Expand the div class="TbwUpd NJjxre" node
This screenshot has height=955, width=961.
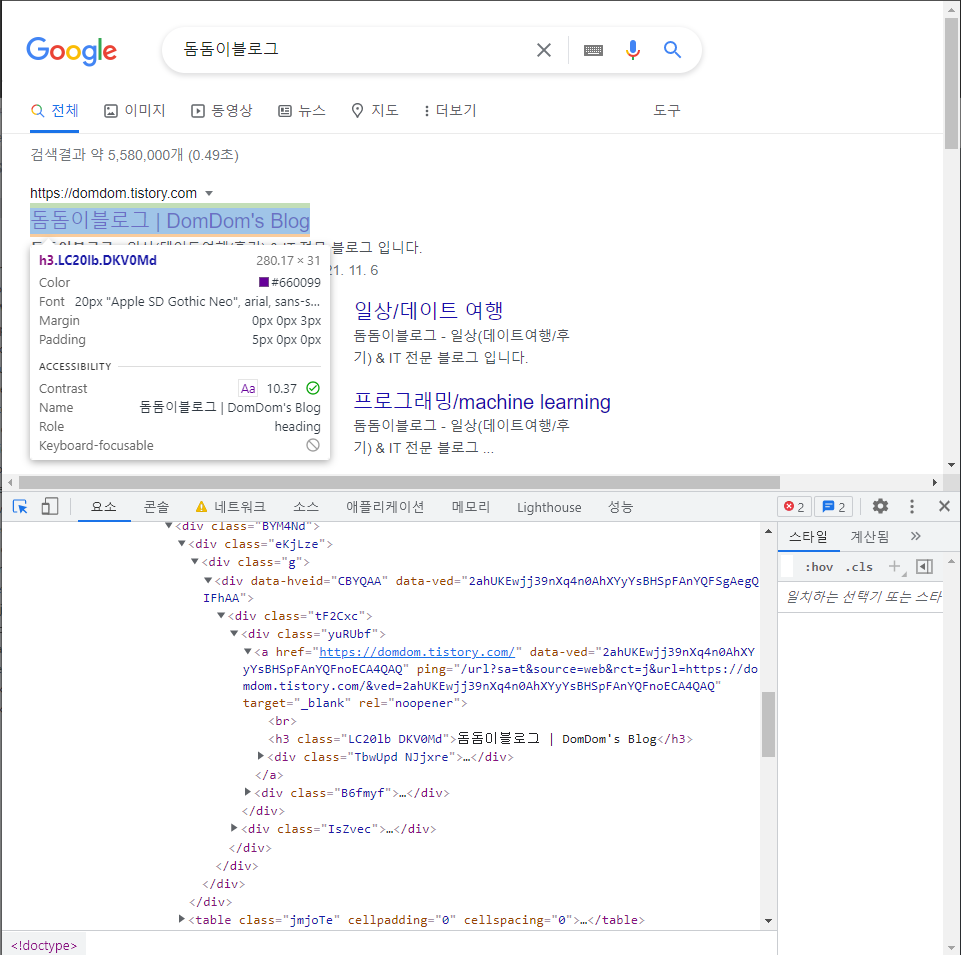click(260, 756)
